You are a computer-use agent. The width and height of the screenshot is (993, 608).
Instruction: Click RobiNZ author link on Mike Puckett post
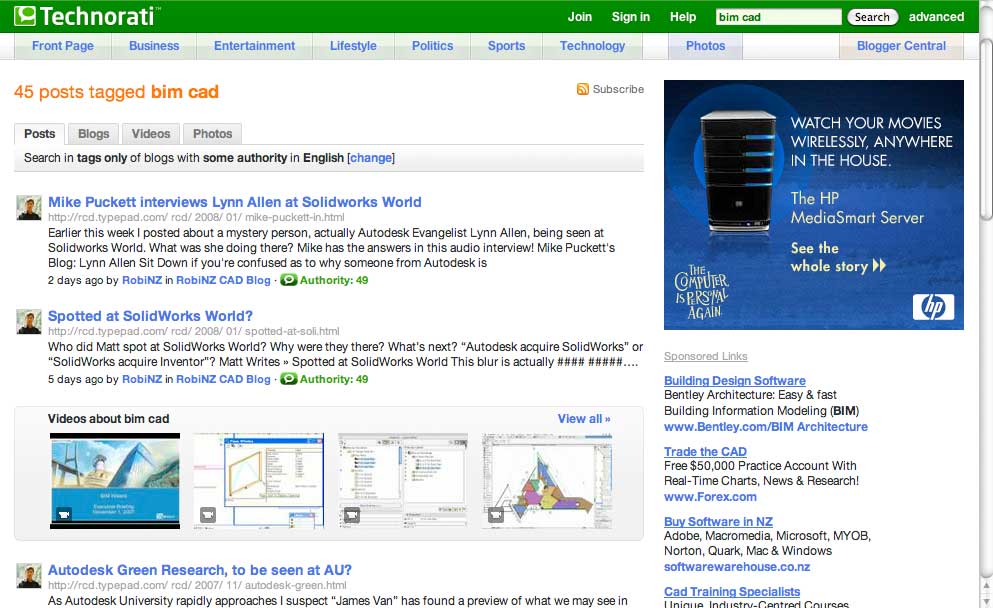[x=142, y=280]
